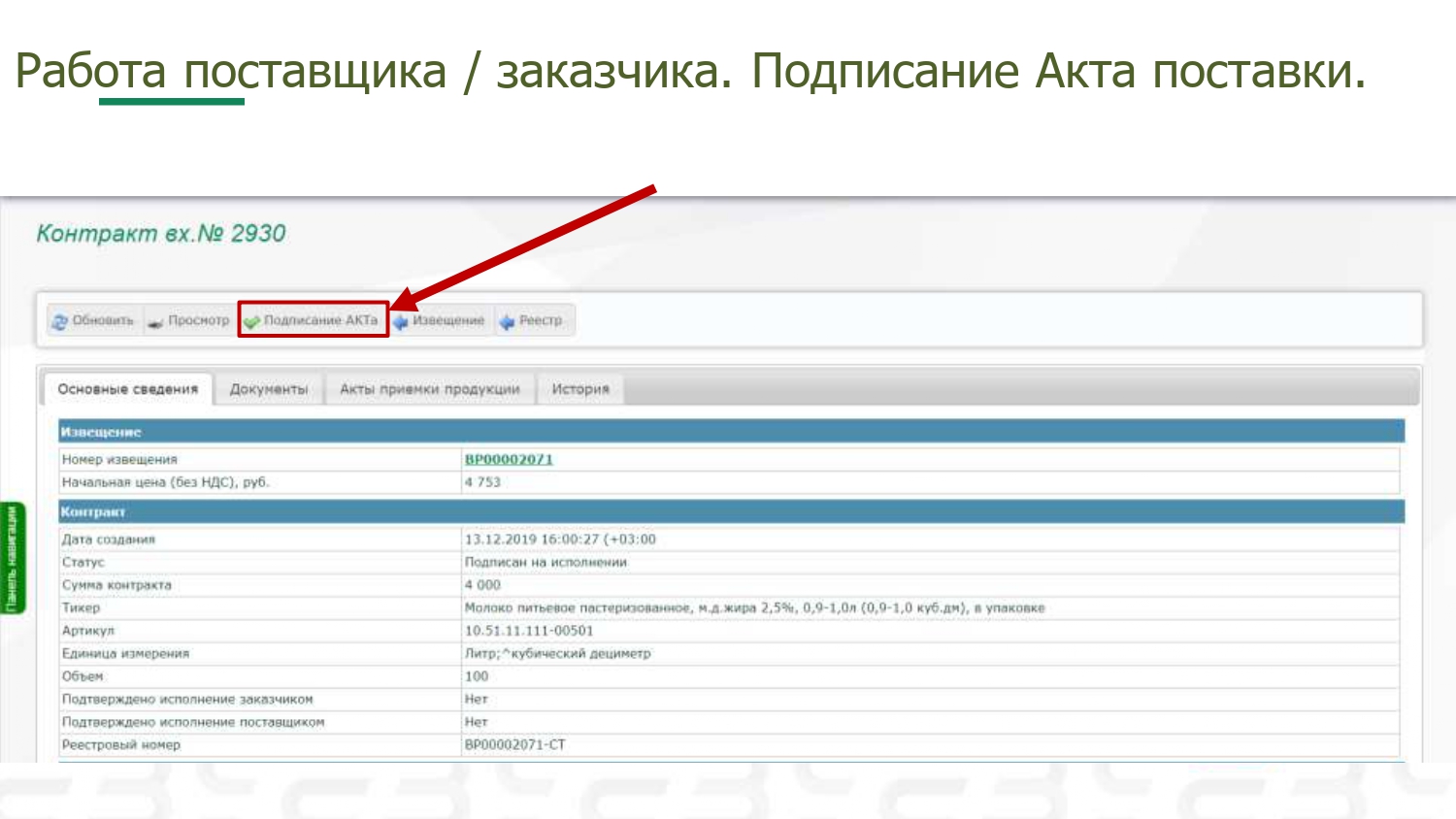Click green checkmark icon of Подписание АКТа
The width and height of the screenshot is (1456, 819).
(252, 321)
